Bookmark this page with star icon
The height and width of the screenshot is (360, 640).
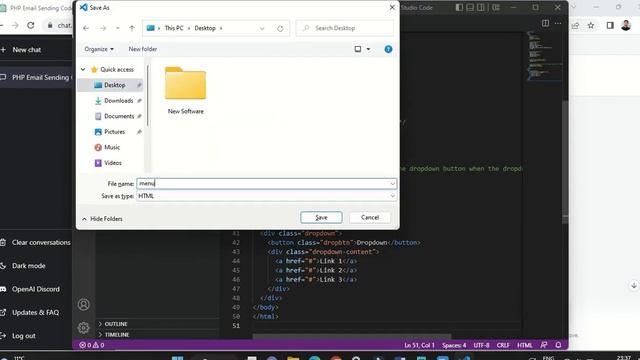591,25
